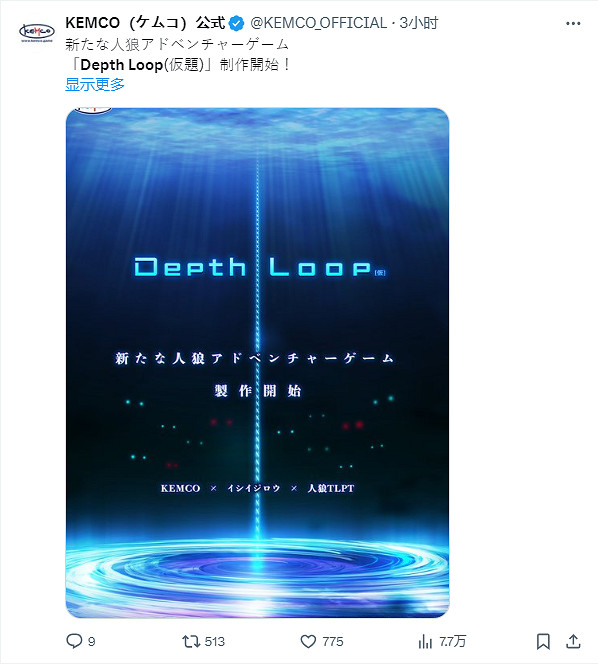Open the KEMCO profile avatar
This screenshot has height=664, width=598.
(x=37, y=33)
